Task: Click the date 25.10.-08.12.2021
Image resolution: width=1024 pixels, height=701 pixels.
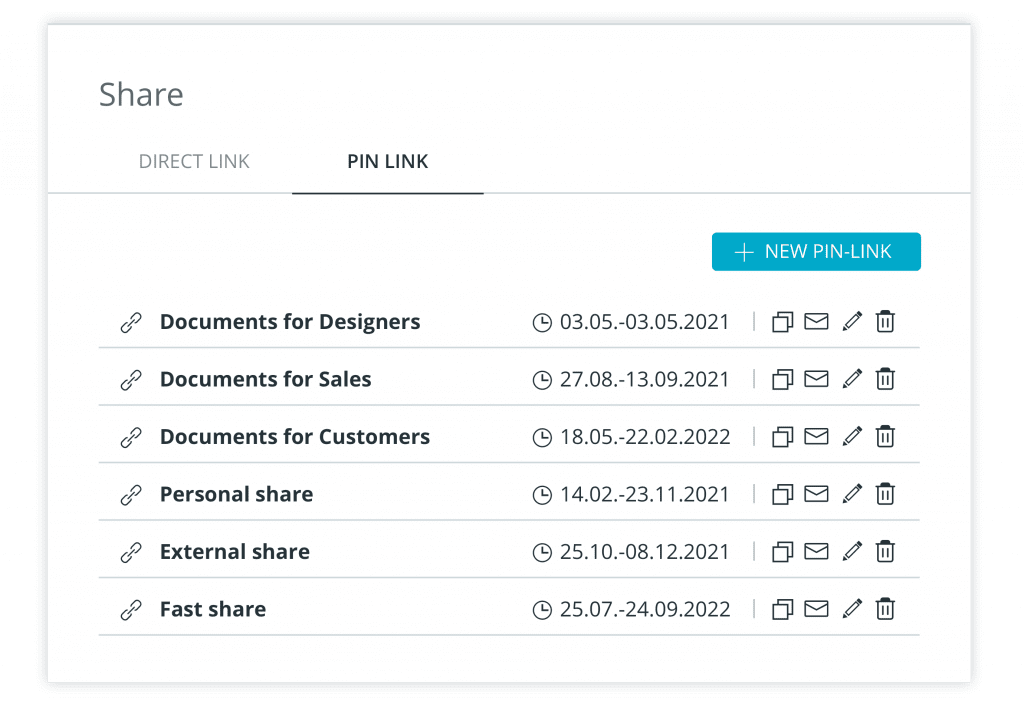Action: tap(645, 551)
